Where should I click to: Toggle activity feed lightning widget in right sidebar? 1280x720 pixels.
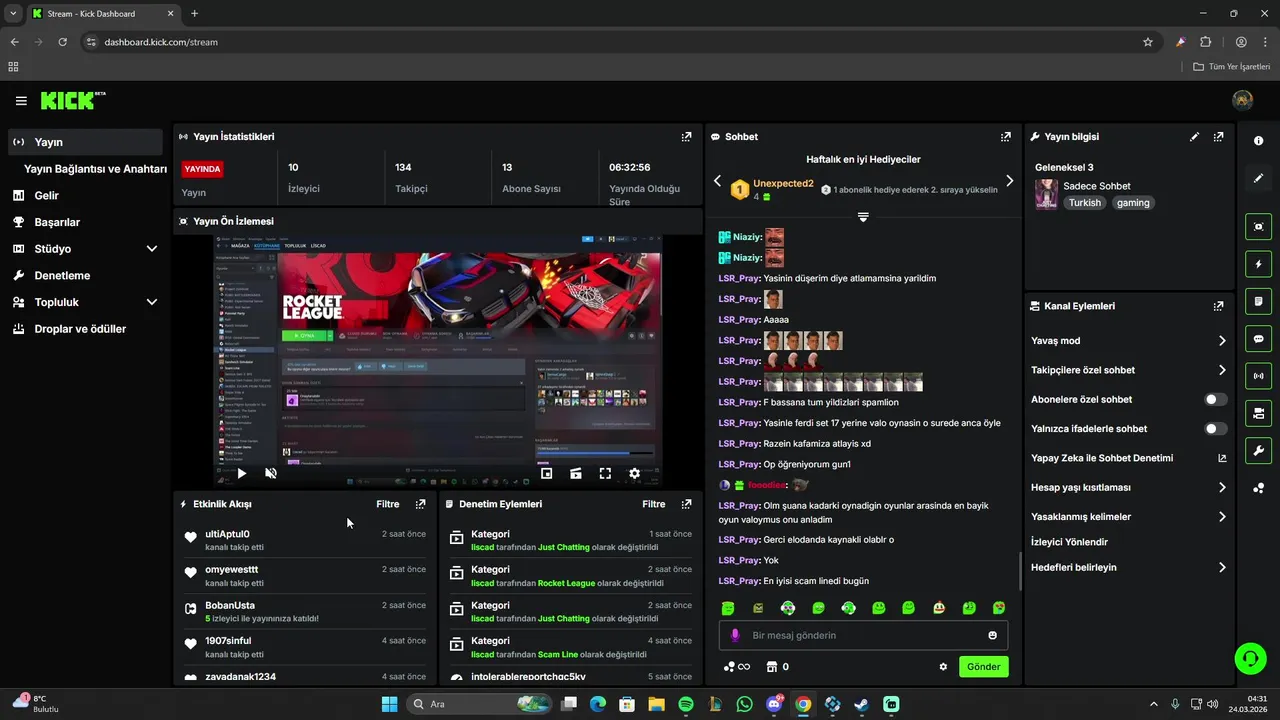1259,264
